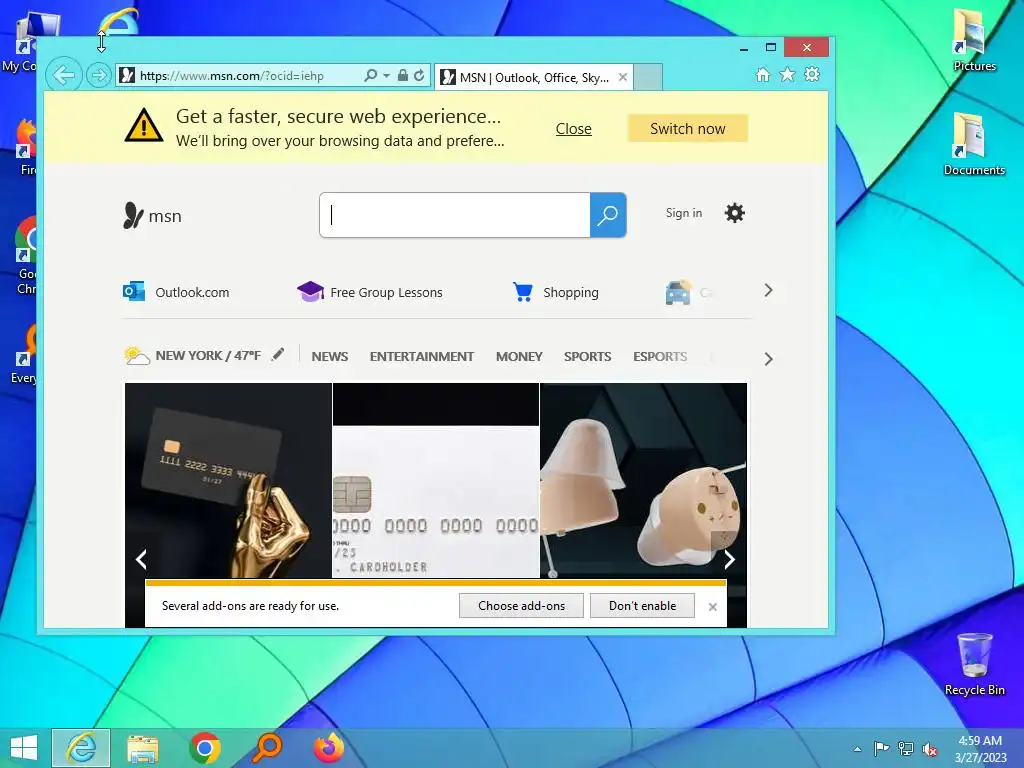Select the MSN | Outlook, Office tab
Image resolution: width=1024 pixels, height=768 pixels.
[534, 78]
